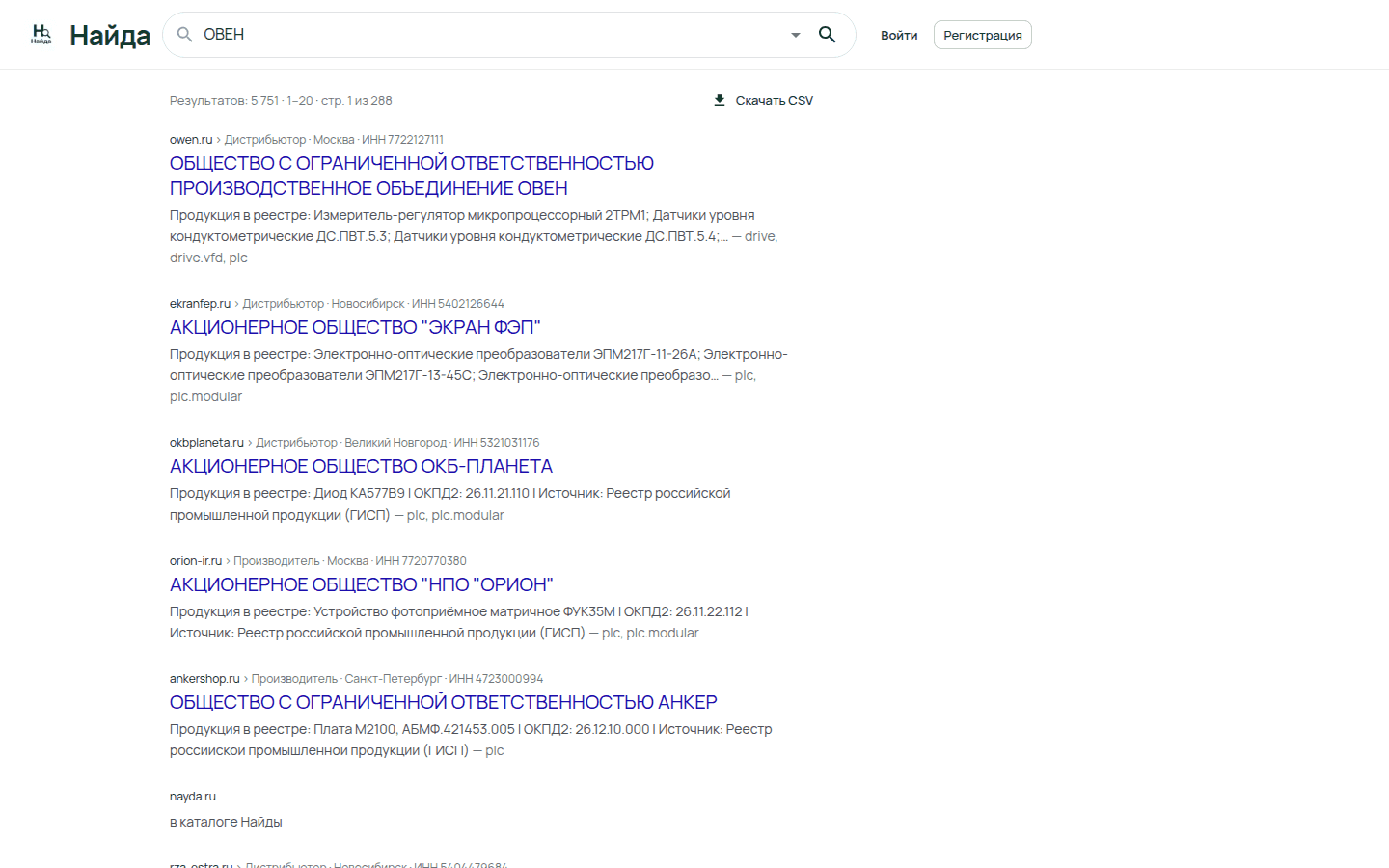Click the ОВЕН product description snippet

[474, 236]
